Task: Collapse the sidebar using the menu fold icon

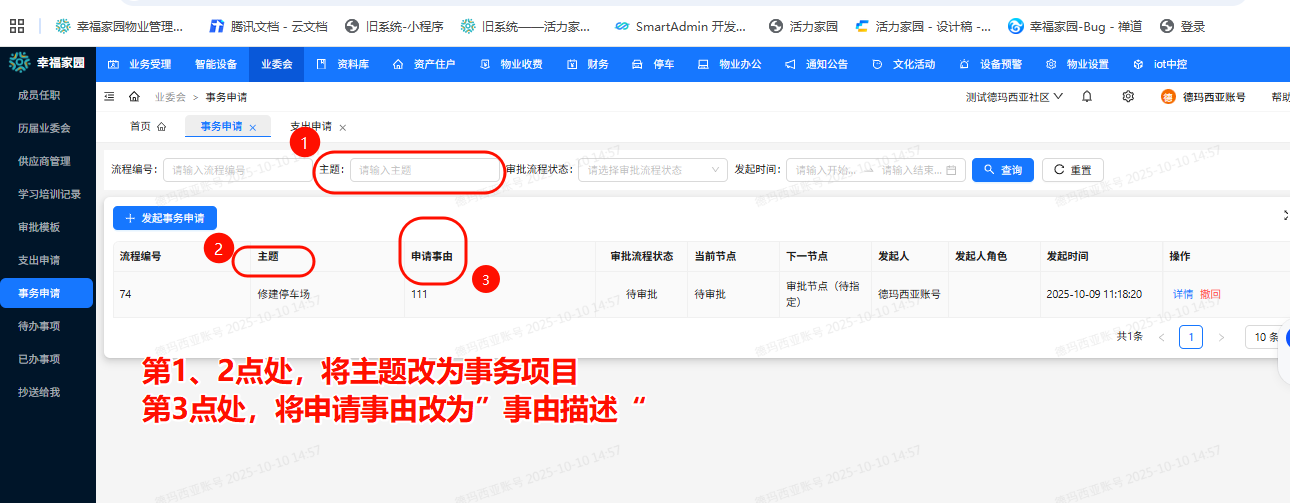Action: click(x=109, y=97)
